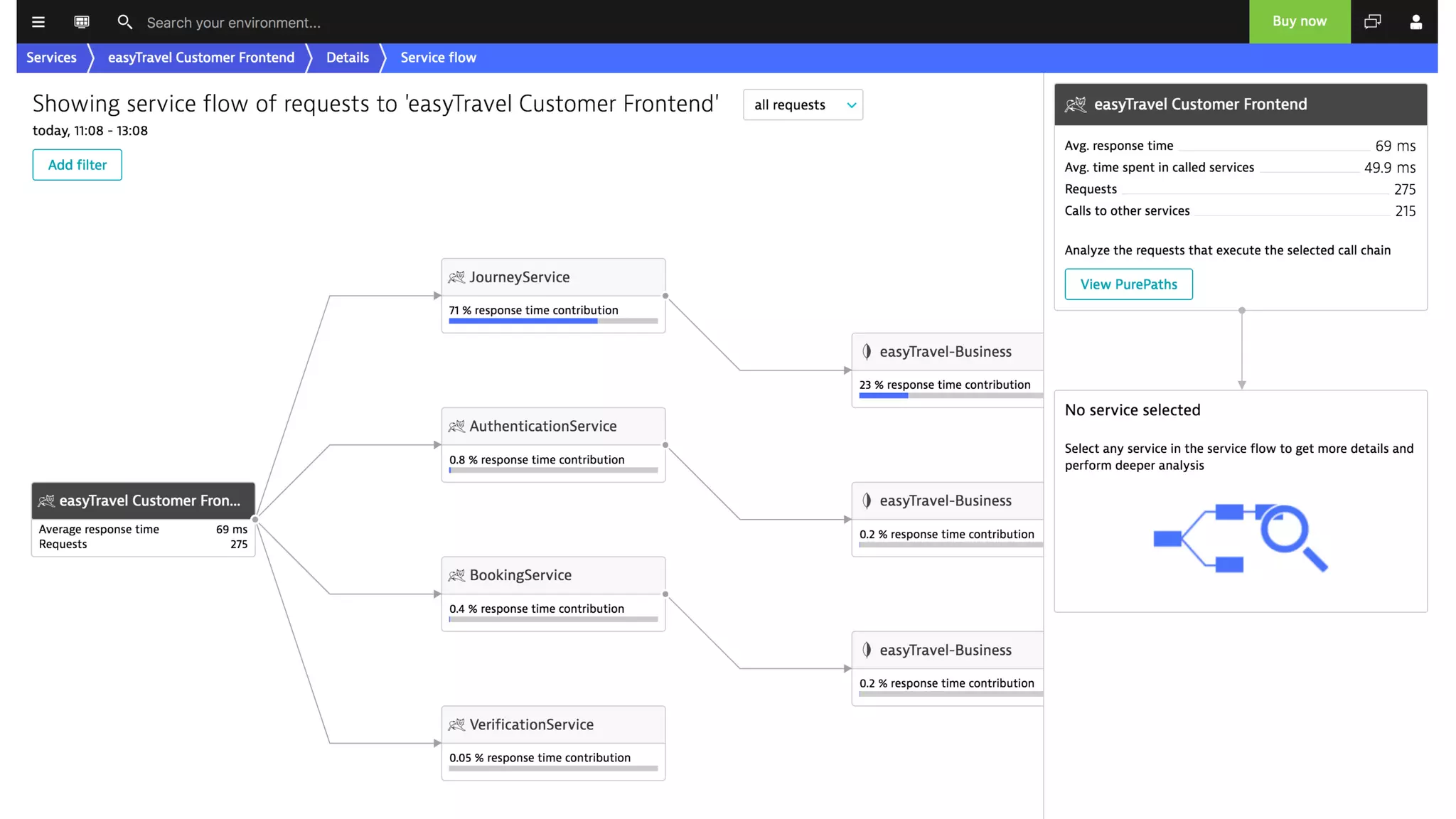Select easyTravel Customer Frontend breadcrumb
Image resolution: width=1456 pixels, height=819 pixels.
click(x=201, y=58)
